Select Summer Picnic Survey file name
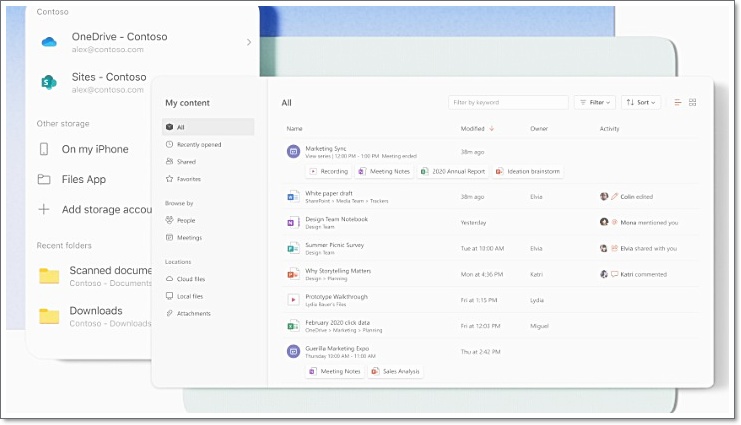Image resolution: width=741 pixels, height=425 pixels. pos(335,245)
